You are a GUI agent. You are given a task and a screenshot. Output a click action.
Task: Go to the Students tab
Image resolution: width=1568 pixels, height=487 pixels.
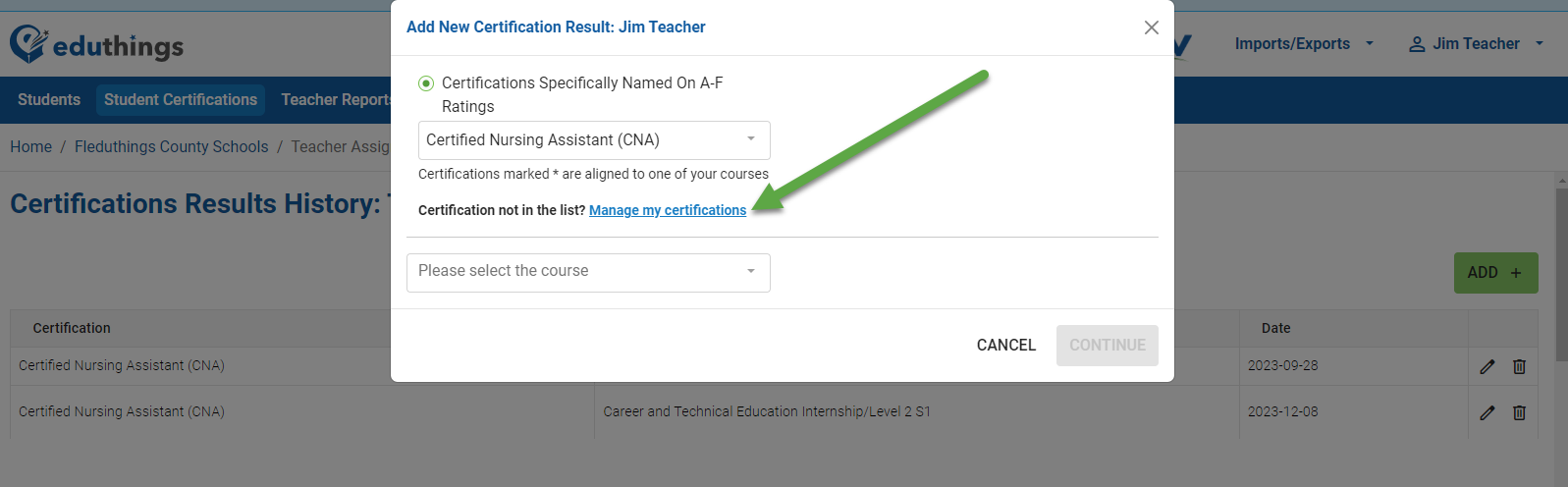pyautogui.click(x=49, y=100)
